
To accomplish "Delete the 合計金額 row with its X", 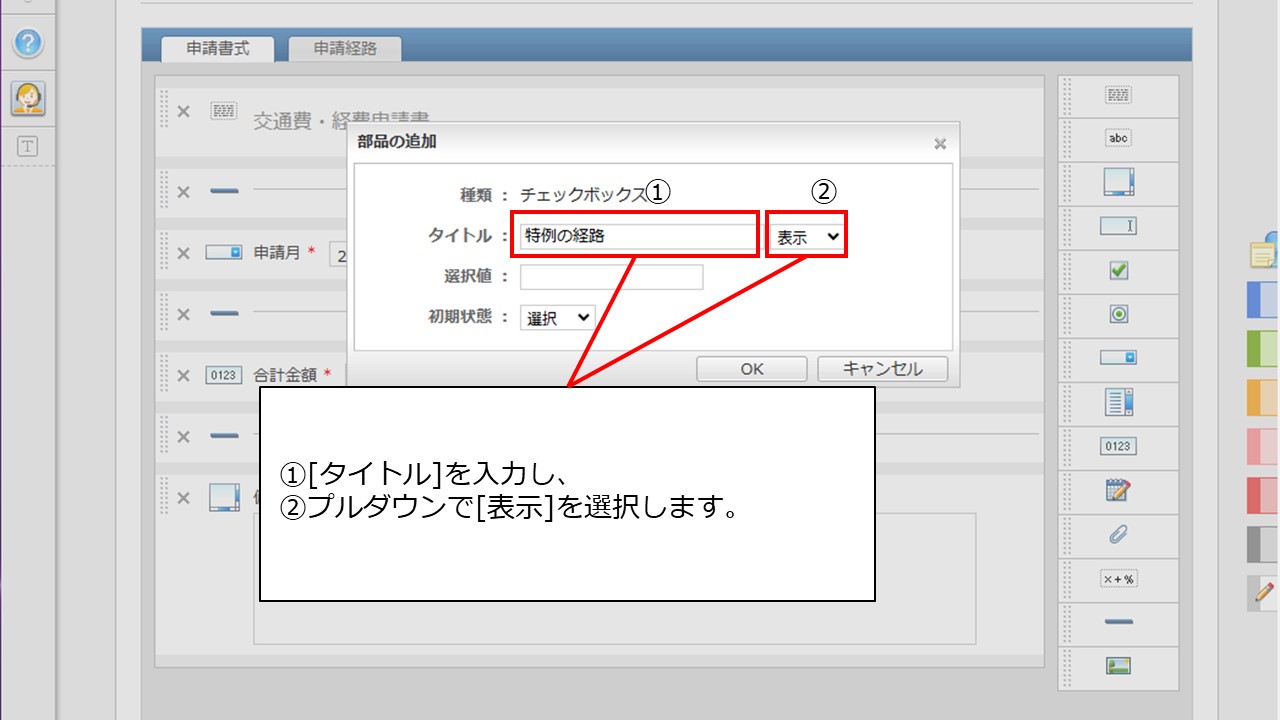I will [184, 375].
